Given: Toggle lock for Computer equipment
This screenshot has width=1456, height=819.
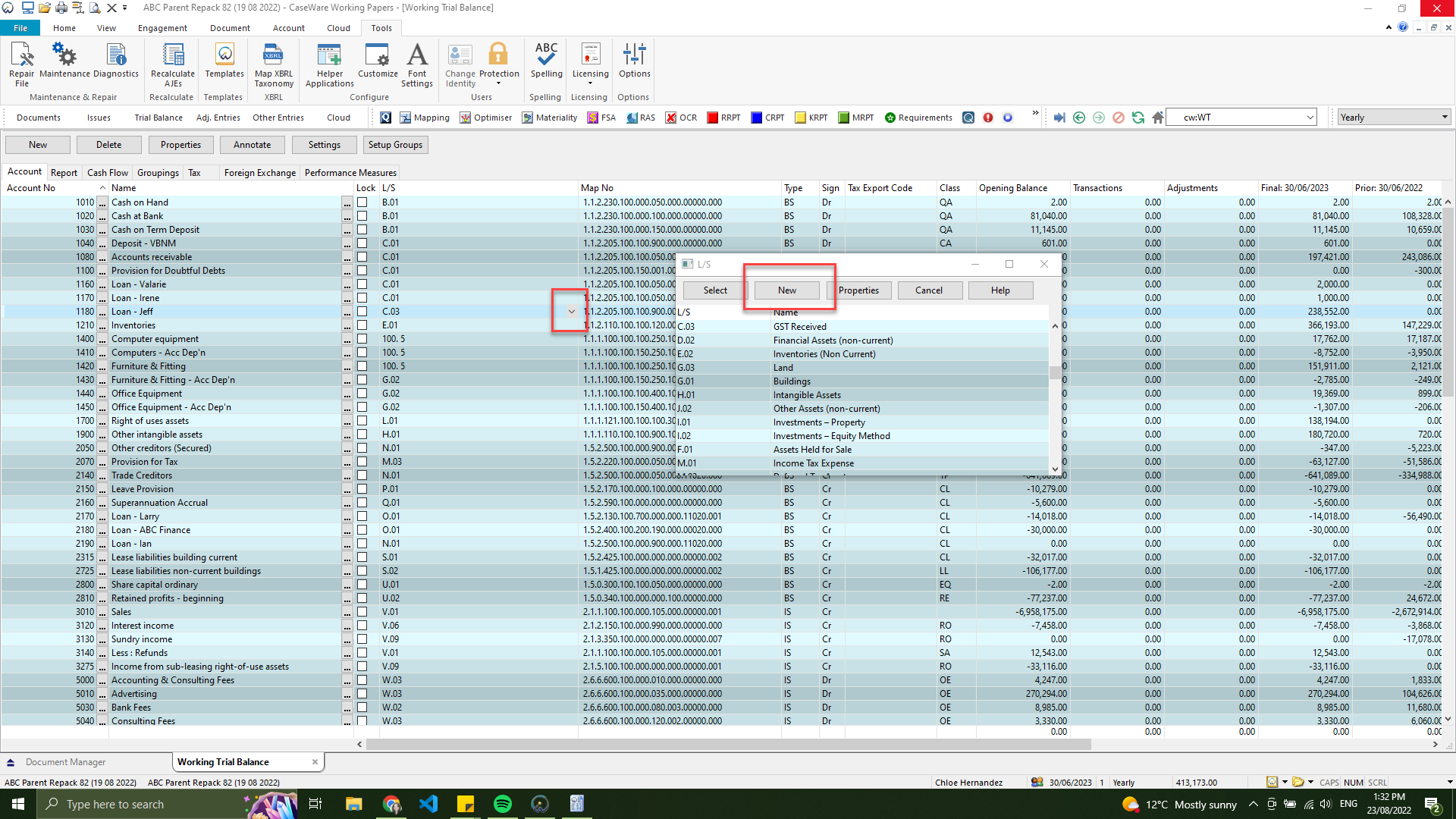Looking at the screenshot, I should point(362,339).
